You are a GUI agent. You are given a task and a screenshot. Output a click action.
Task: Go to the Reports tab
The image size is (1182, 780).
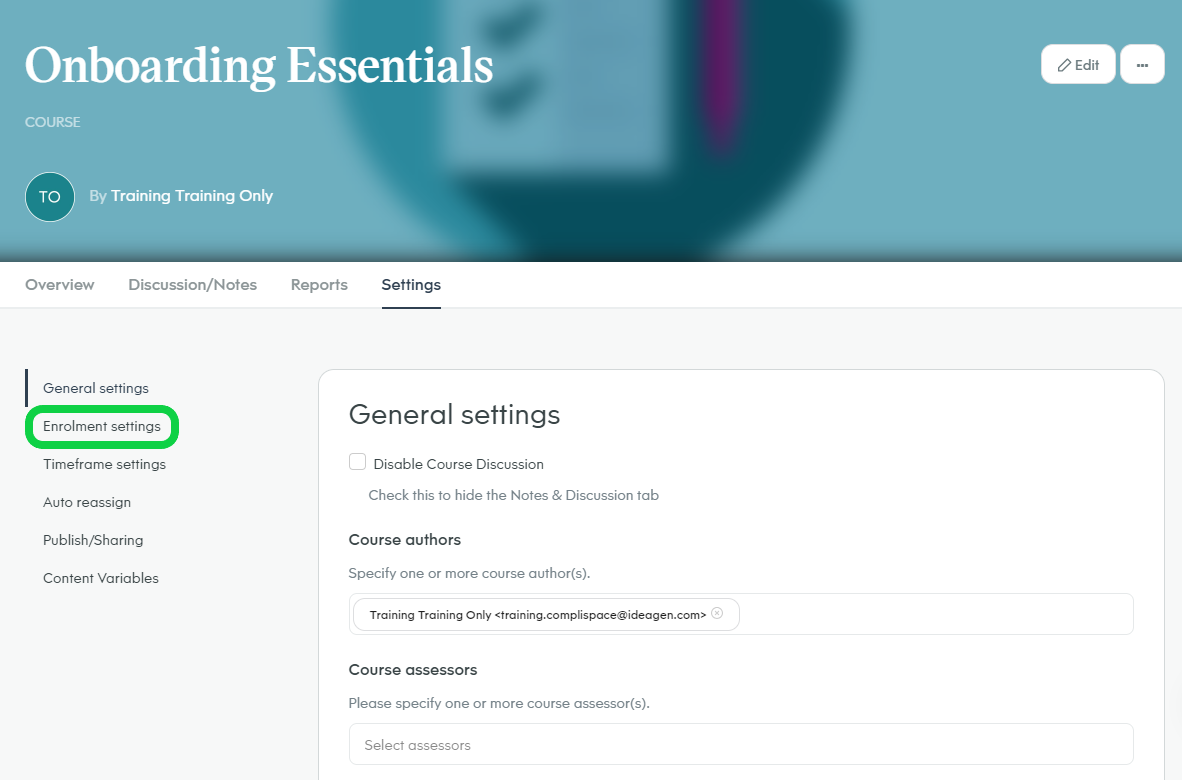319,285
